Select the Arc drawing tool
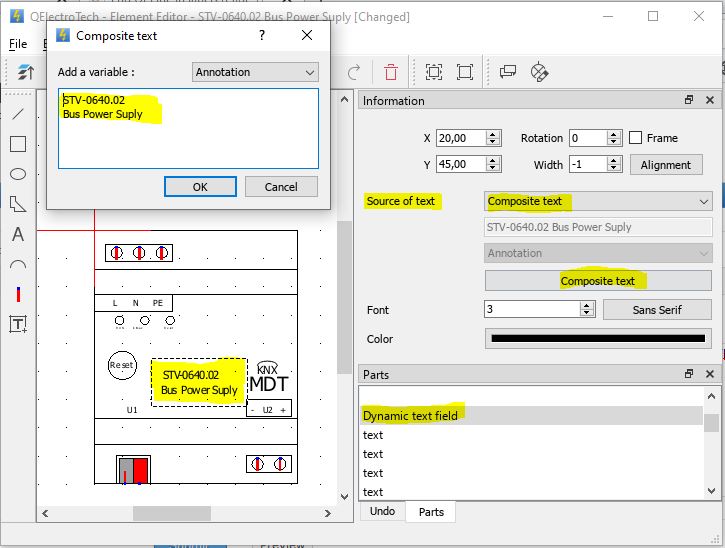The width and height of the screenshot is (725, 548). click(17, 265)
